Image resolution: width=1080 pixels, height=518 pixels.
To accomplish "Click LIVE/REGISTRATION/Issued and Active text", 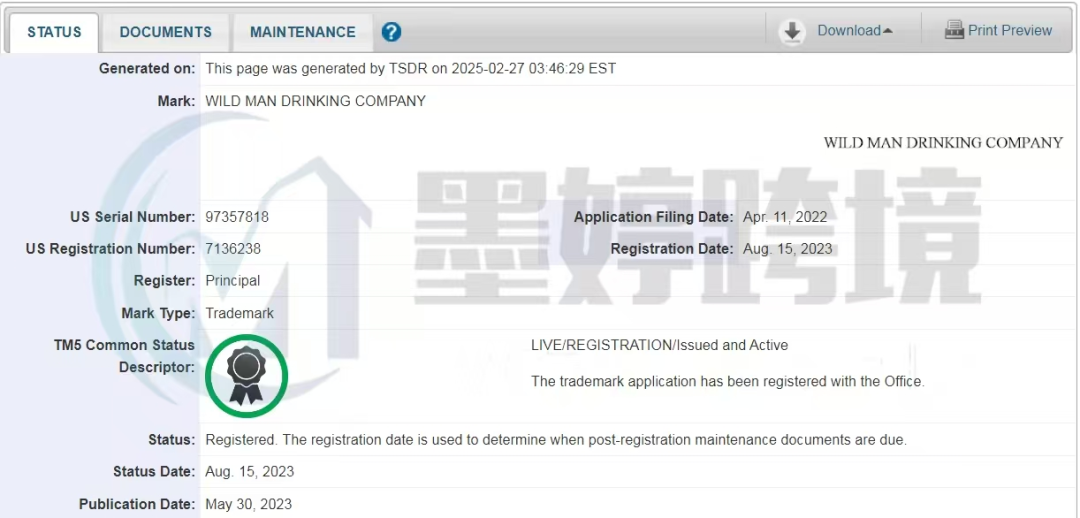I will tap(659, 345).
